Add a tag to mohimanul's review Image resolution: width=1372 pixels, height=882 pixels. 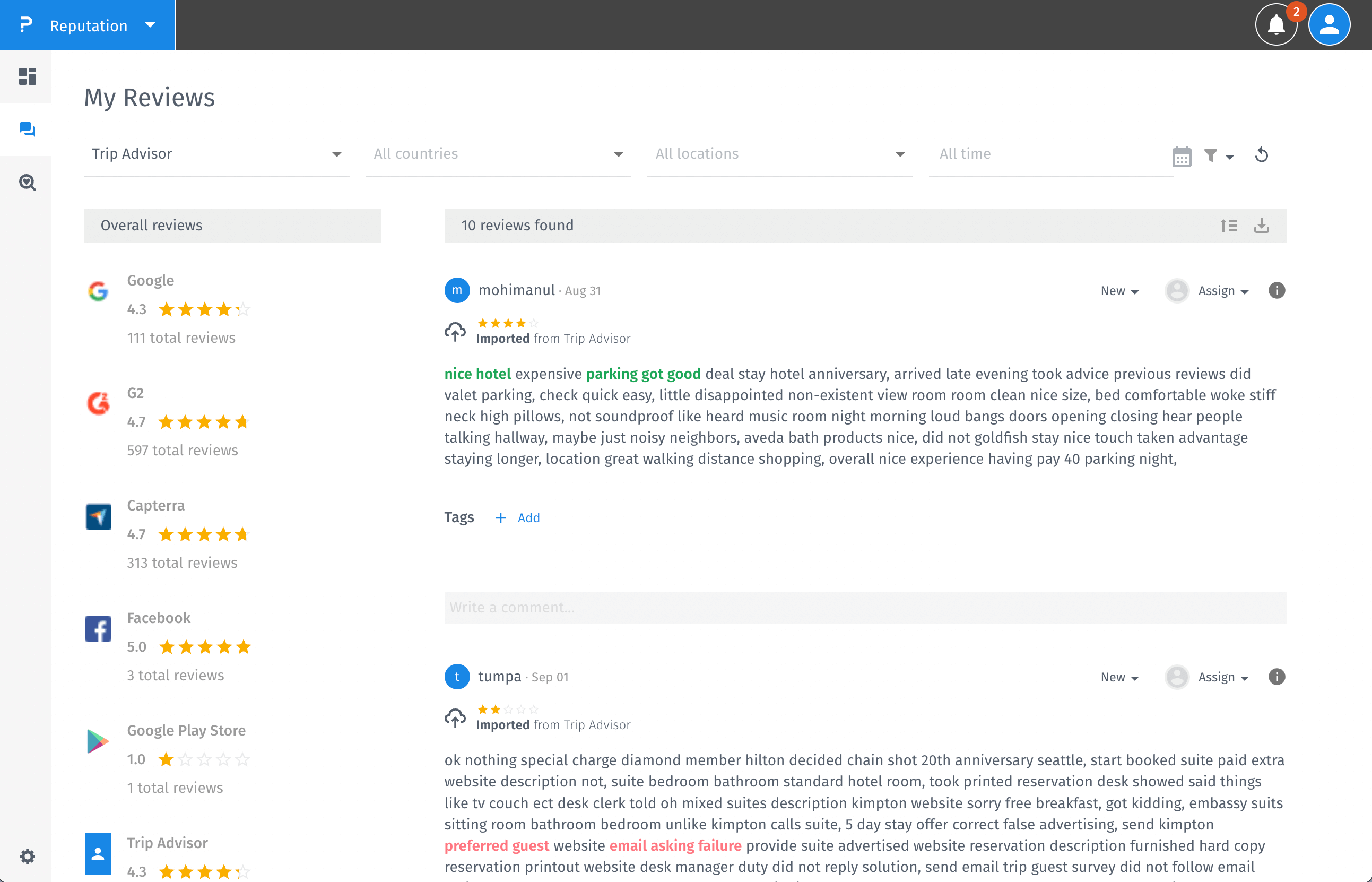coord(518,518)
